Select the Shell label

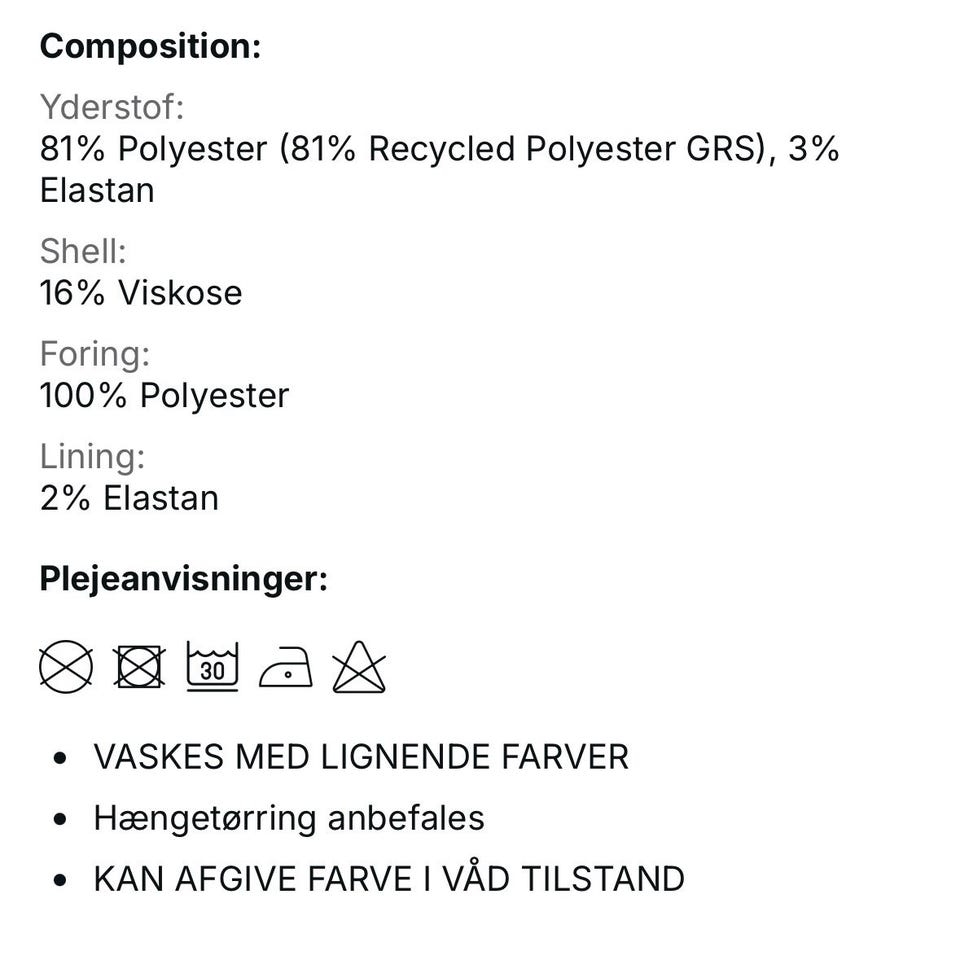[83, 251]
